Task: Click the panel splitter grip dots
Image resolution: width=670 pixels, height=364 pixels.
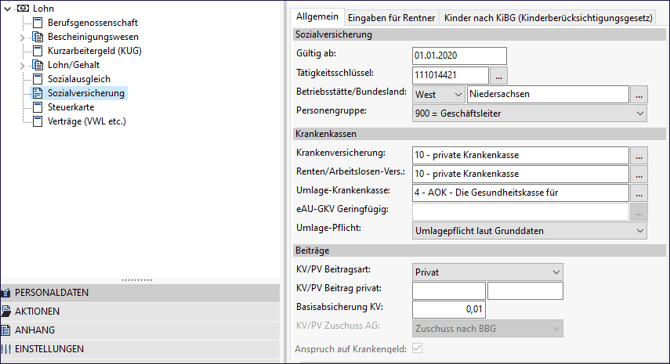Action: point(137,280)
